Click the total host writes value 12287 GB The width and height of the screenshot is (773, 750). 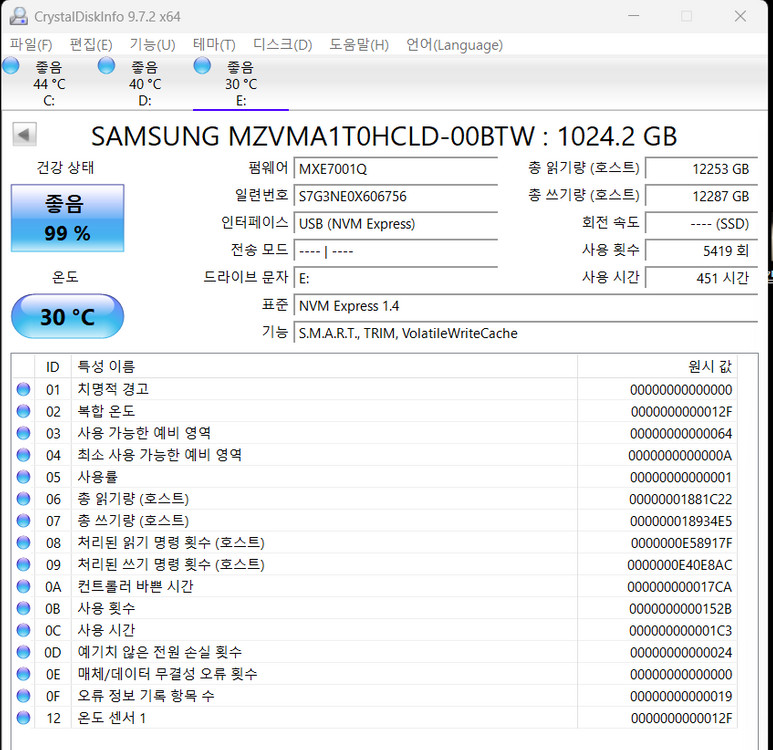[x=701, y=196]
